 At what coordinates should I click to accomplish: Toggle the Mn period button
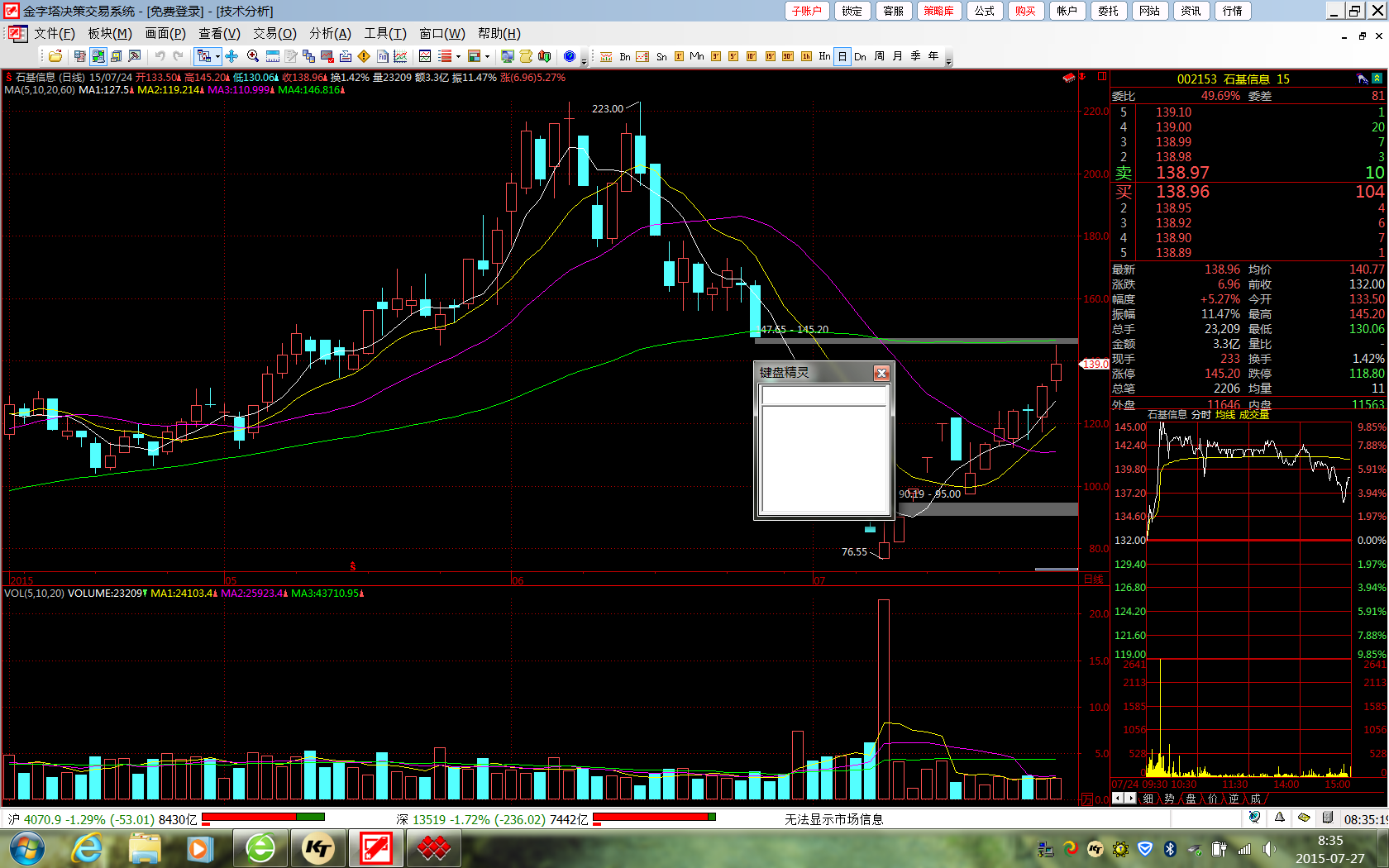(697, 56)
